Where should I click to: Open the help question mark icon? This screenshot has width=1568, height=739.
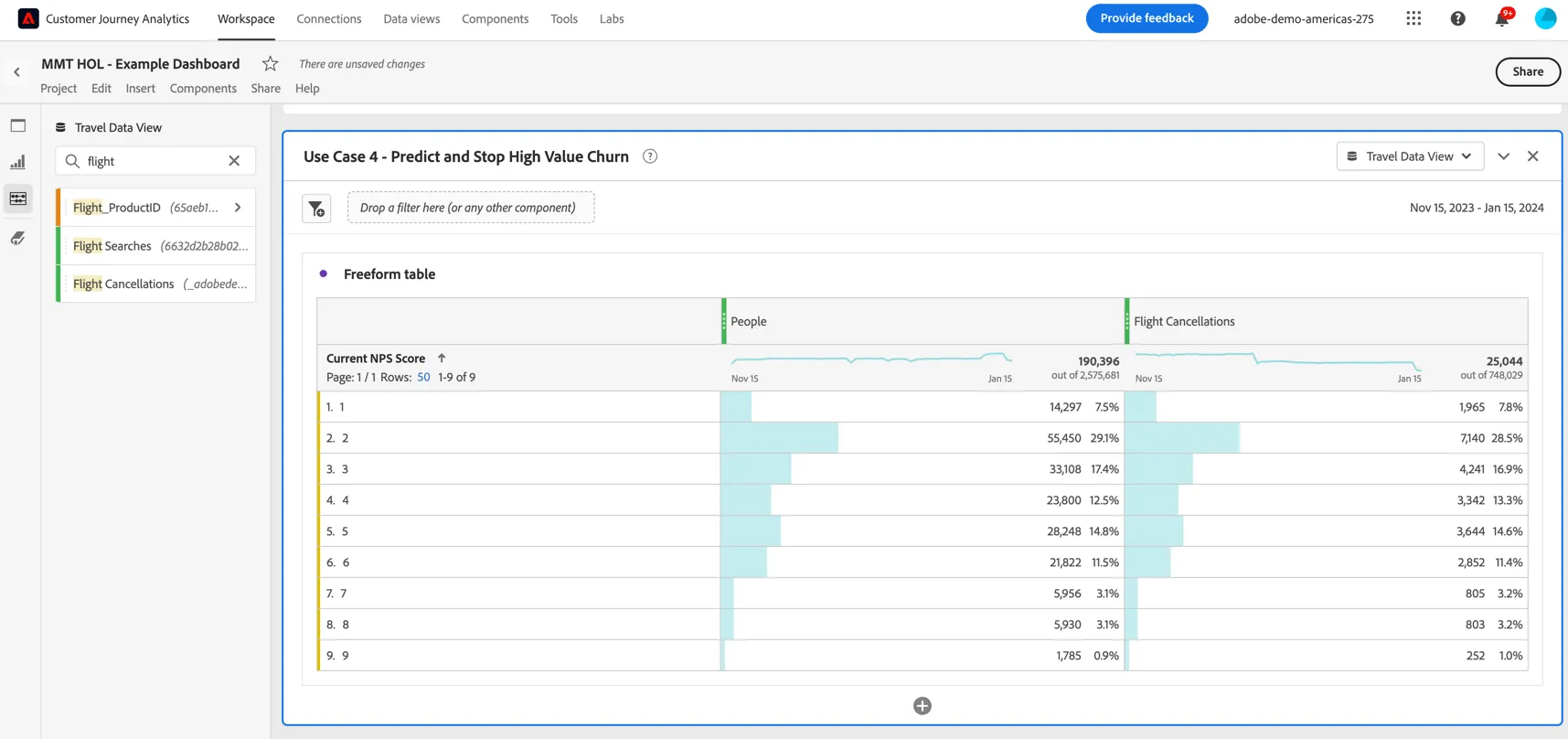point(1457,18)
